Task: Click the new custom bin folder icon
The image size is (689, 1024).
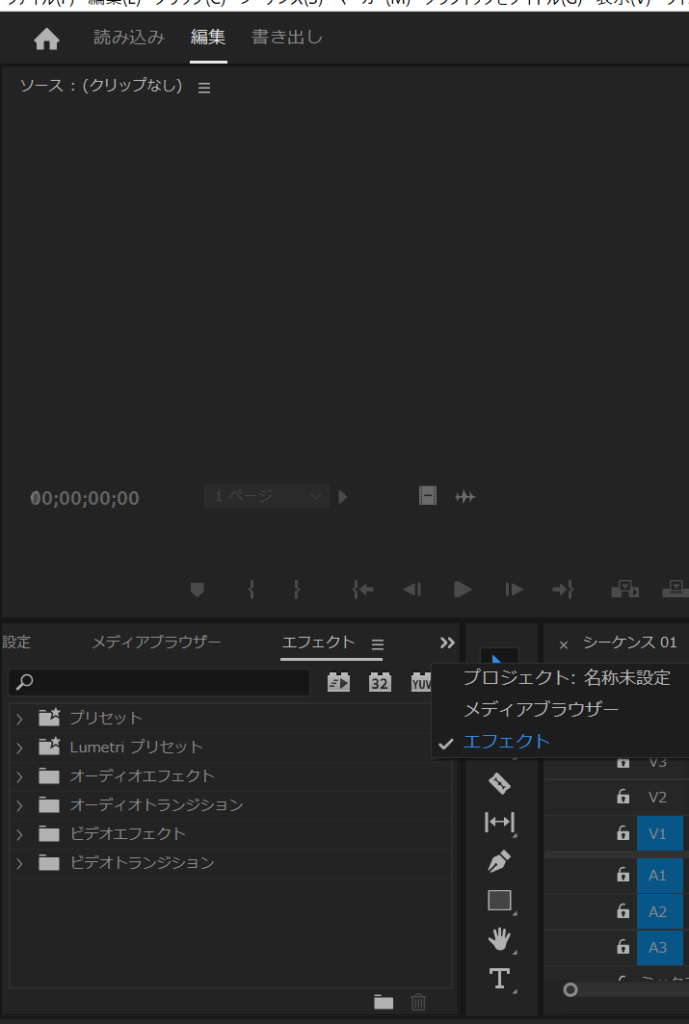Action: tap(384, 1002)
